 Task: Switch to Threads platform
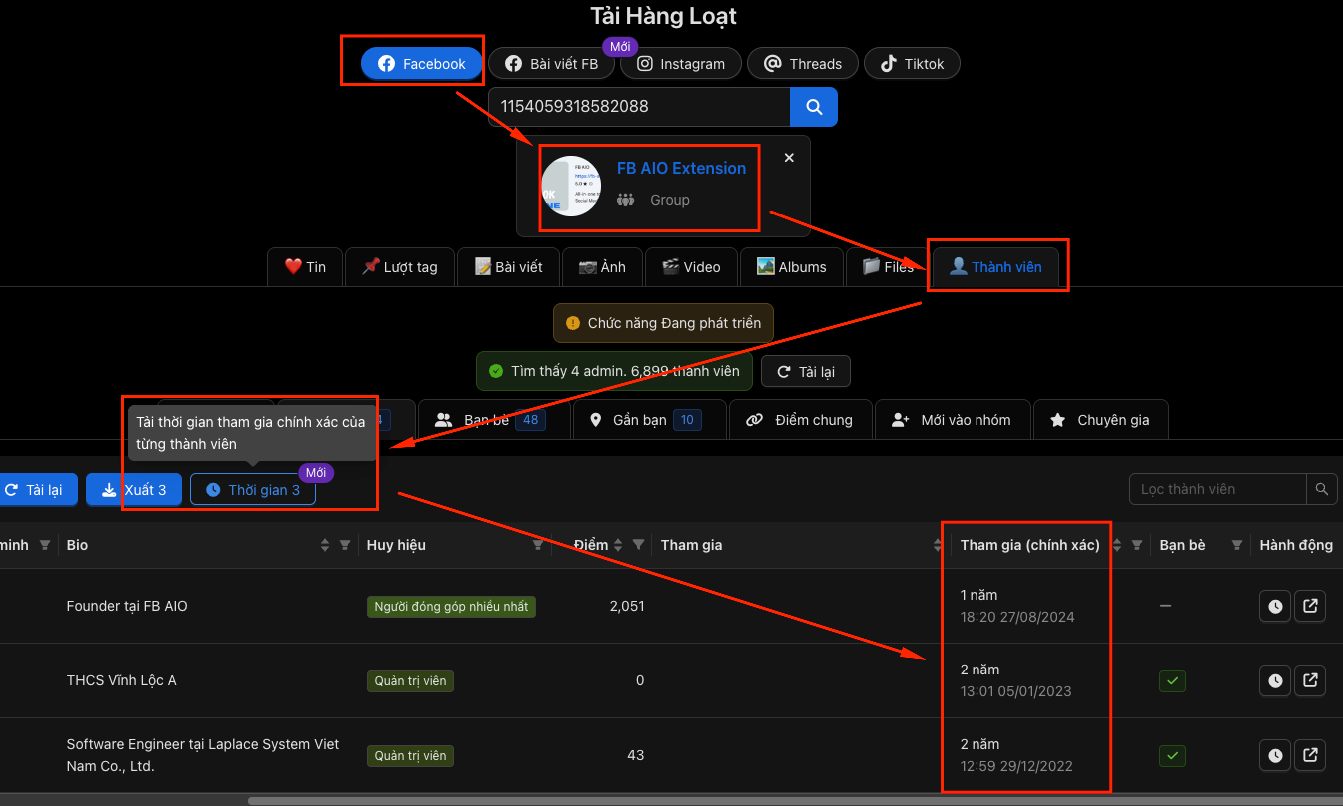pos(803,64)
